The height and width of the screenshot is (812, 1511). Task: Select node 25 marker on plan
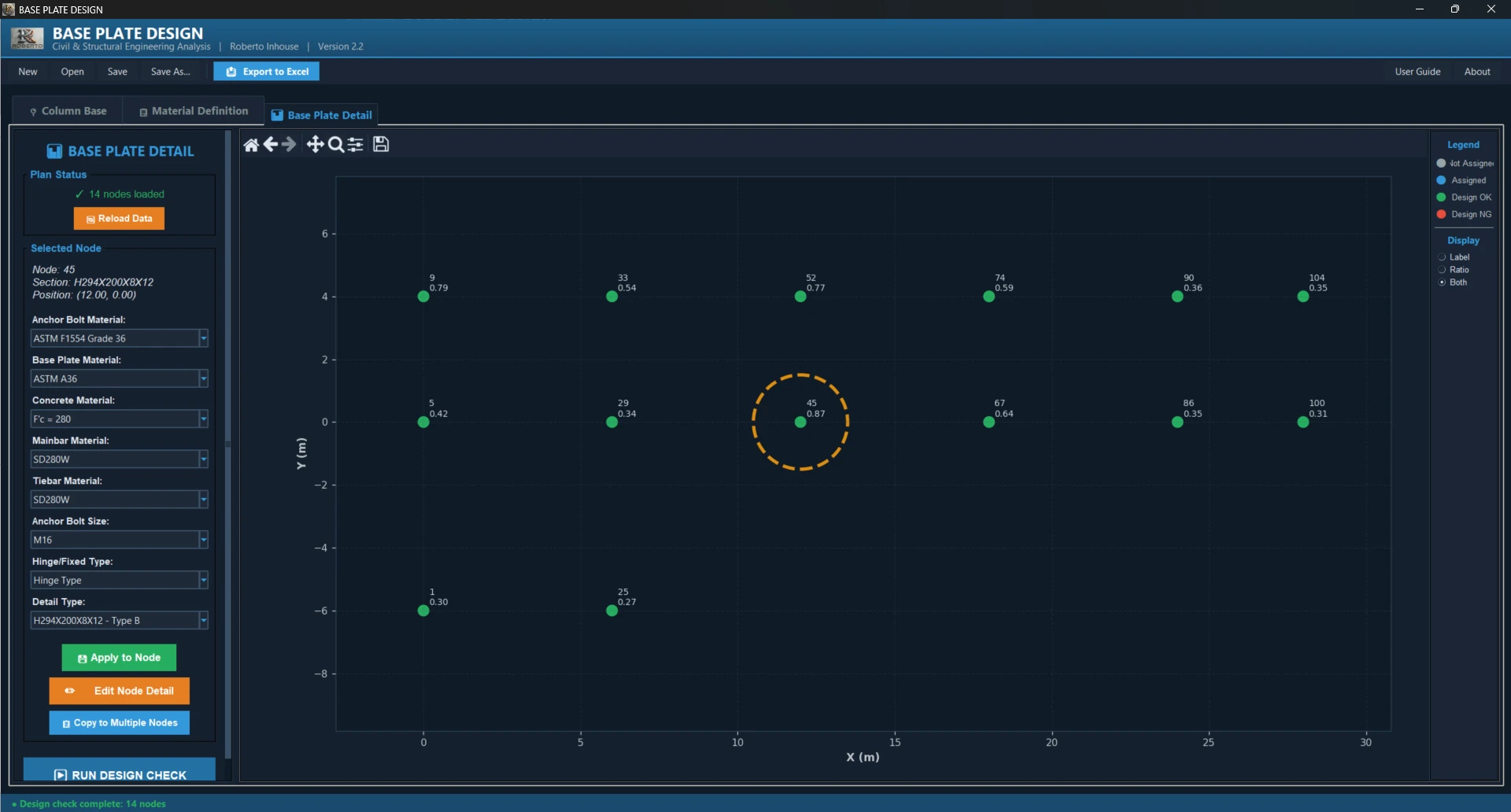tap(611, 611)
